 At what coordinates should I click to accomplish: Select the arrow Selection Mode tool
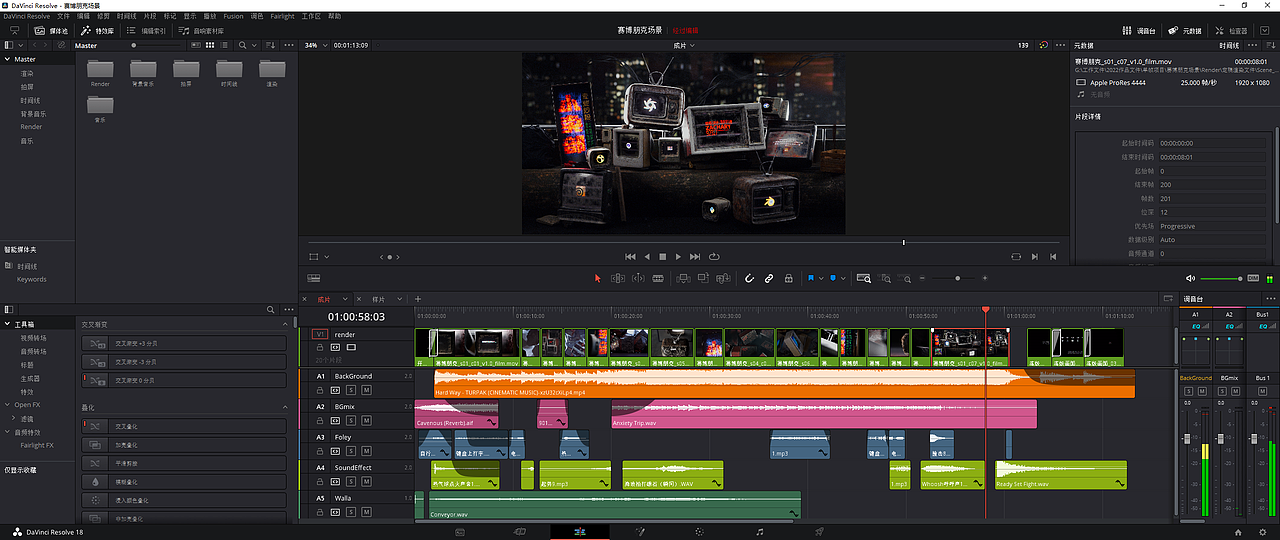coord(598,278)
